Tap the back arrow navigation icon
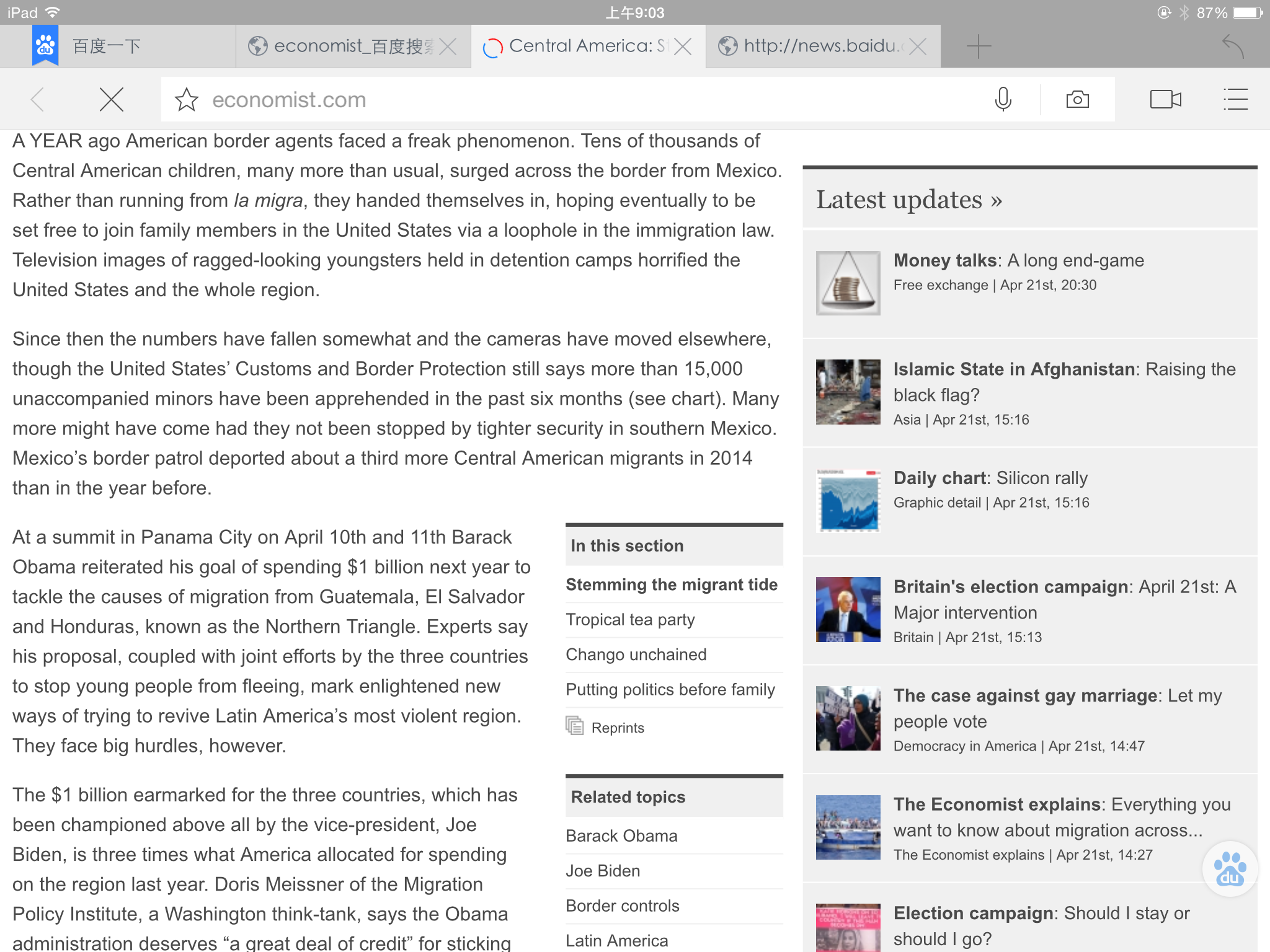 (38, 99)
